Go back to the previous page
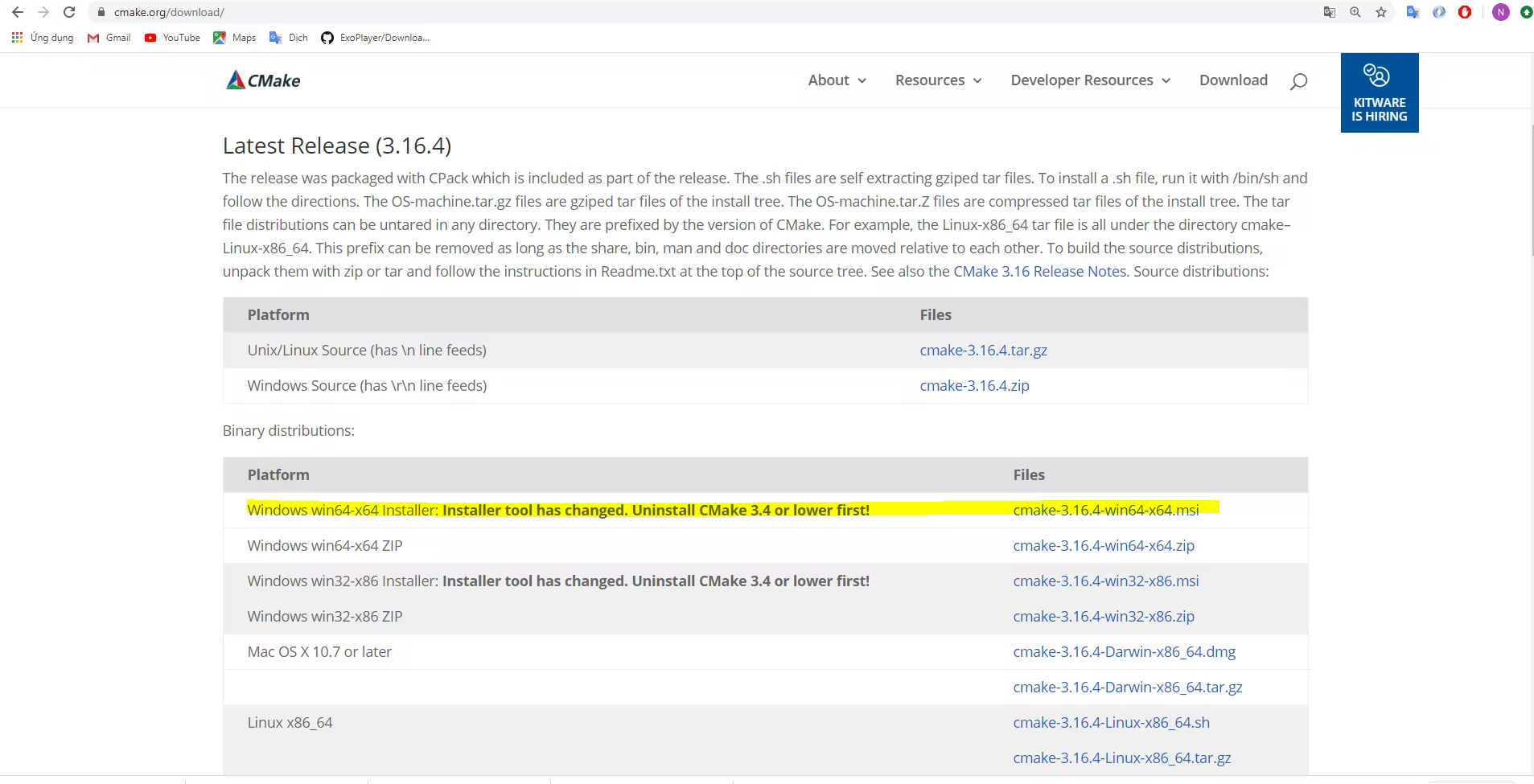1534x784 pixels. pos(18,12)
